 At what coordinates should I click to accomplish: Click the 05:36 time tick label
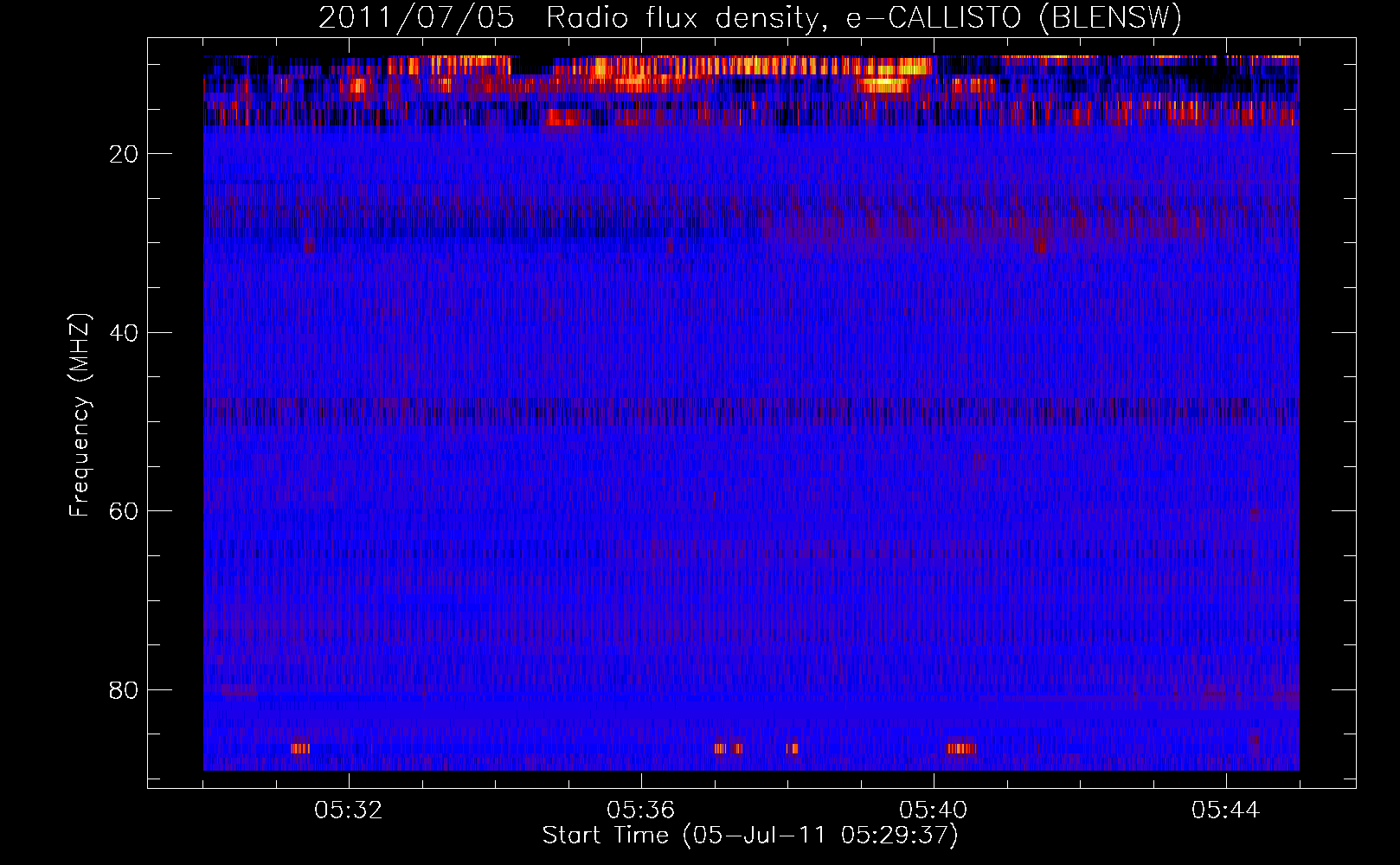click(641, 811)
